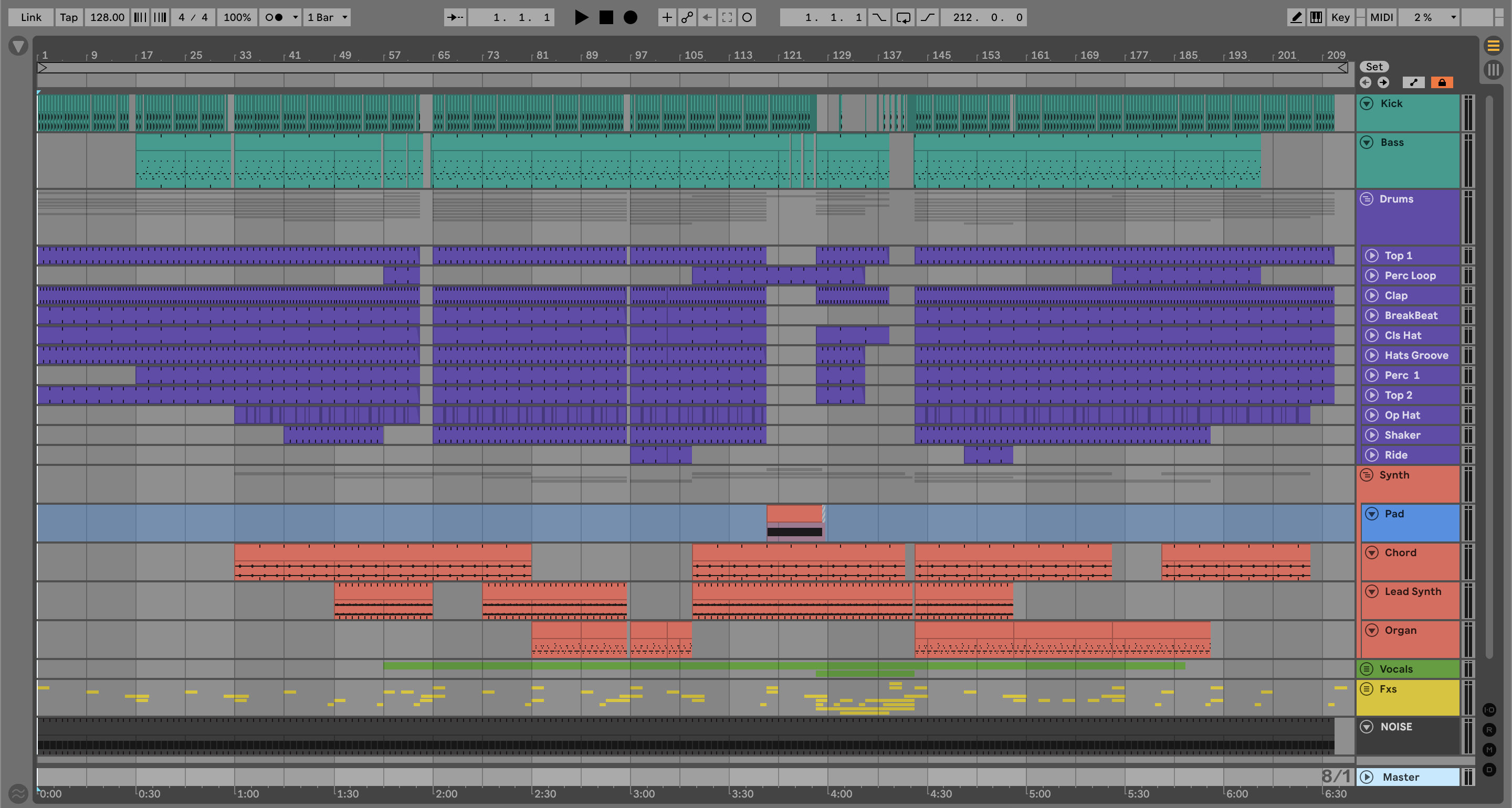Fold the Synth group track
This screenshot has height=808, width=1512.
tap(1367, 475)
